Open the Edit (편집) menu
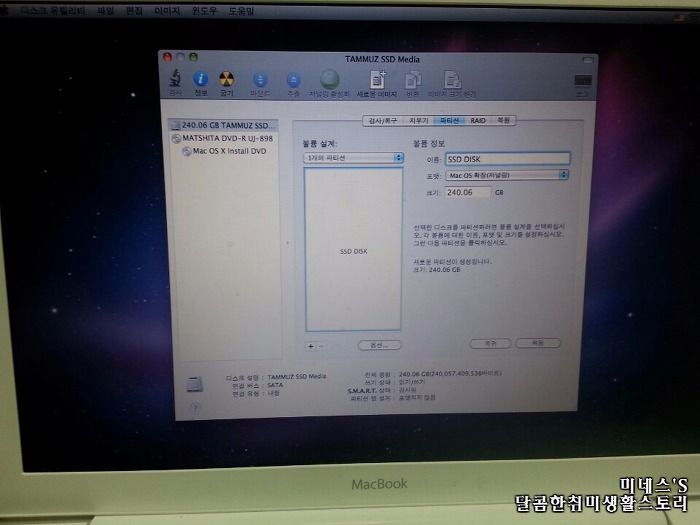700x525 pixels. click(x=134, y=11)
